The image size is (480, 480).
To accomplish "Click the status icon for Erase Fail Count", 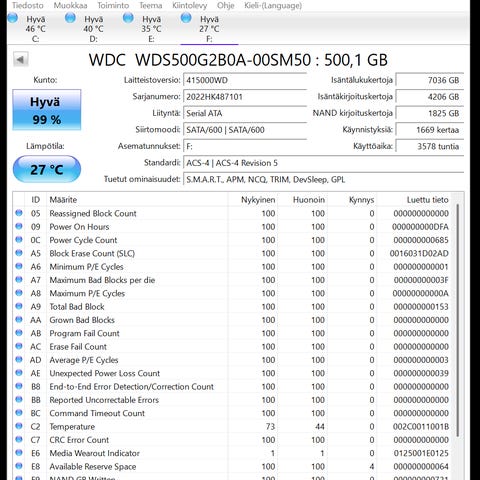I will pos(19,346).
